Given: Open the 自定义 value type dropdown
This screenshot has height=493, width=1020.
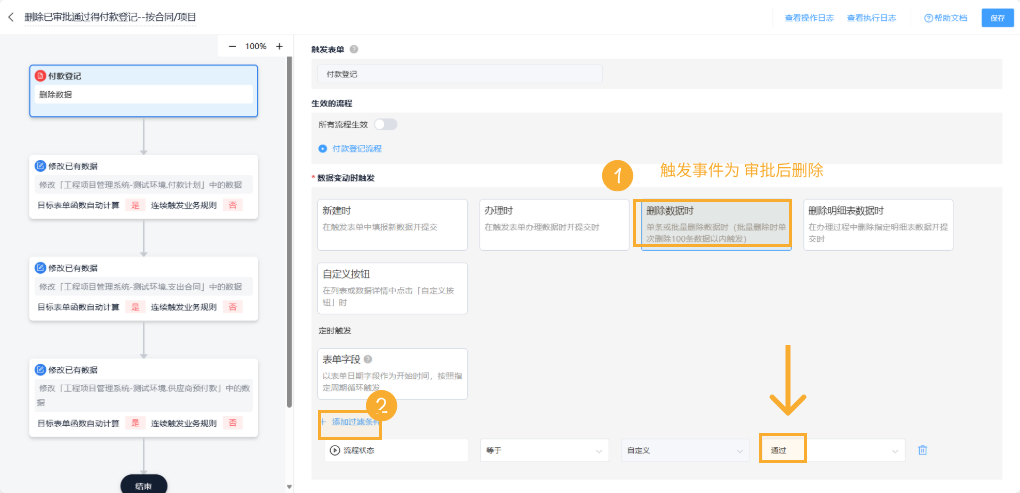Looking at the screenshot, I should pyautogui.click(x=684, y=450).
